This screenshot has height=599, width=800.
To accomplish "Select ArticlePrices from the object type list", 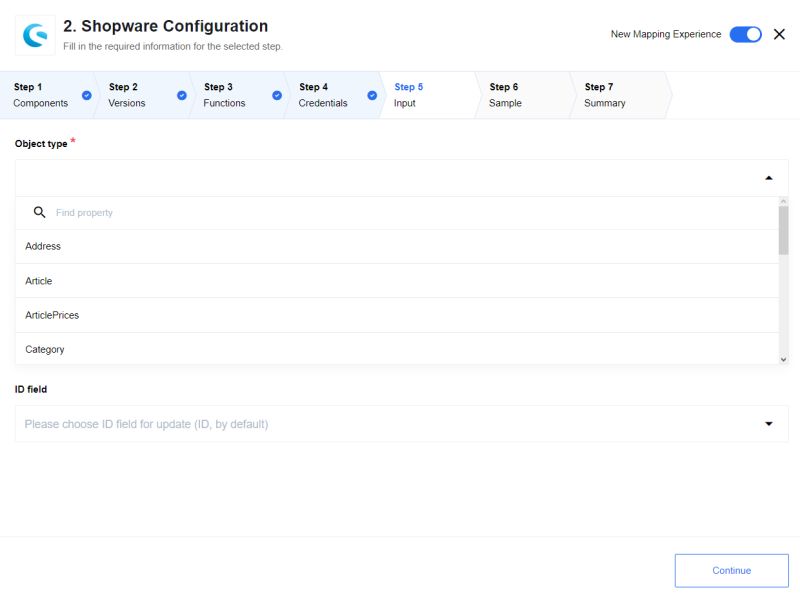I will 50,315.
